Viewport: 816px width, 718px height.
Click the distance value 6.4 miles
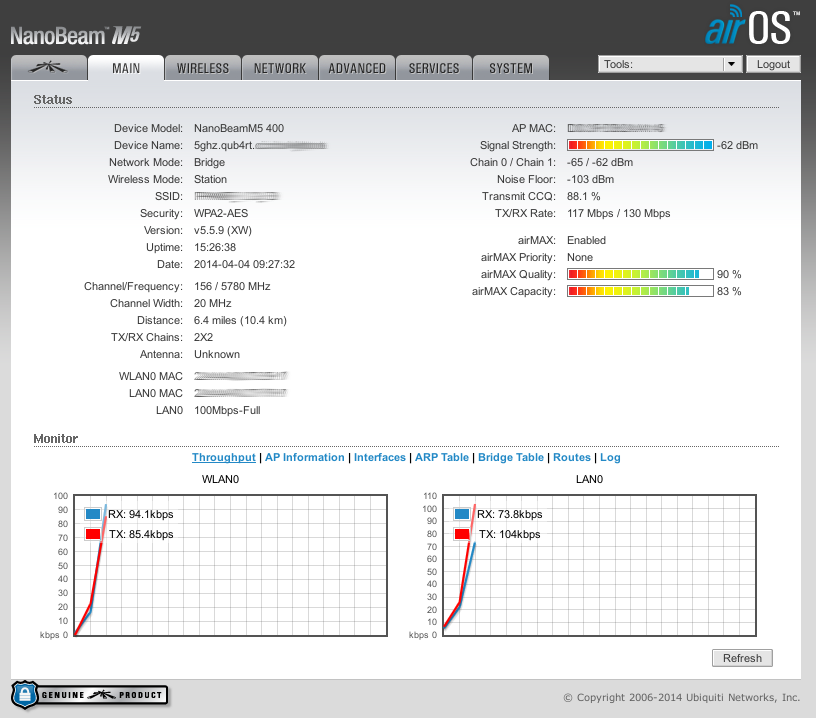(x=240, y=320)
